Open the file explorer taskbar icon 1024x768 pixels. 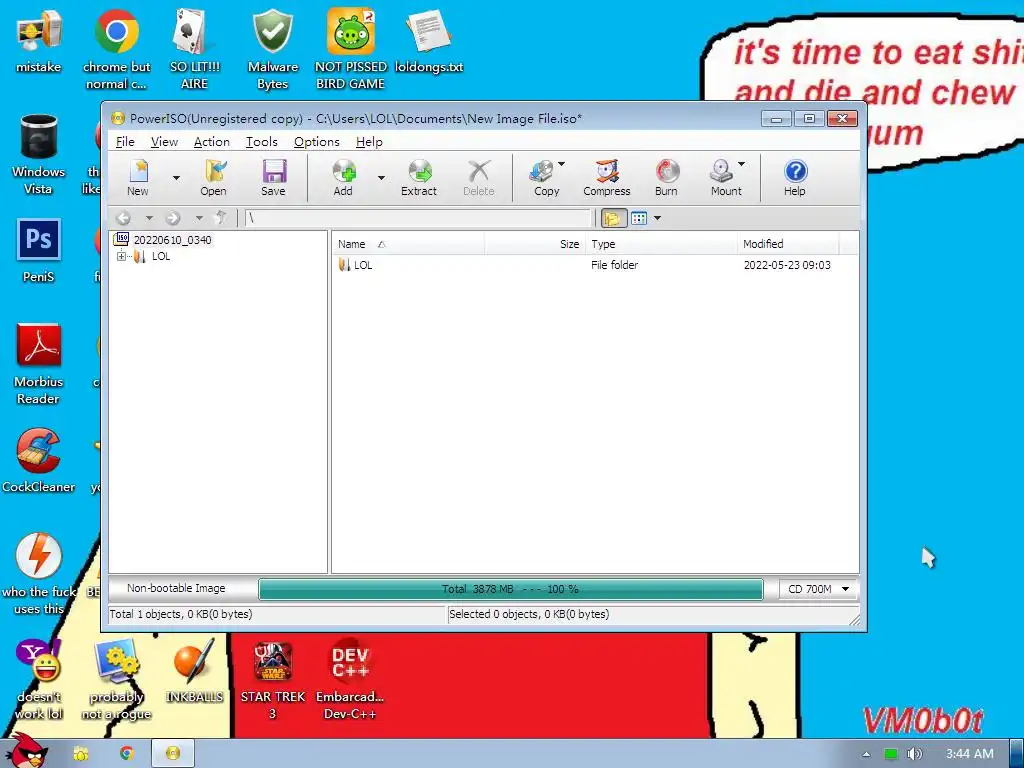click(x=81, y=754)
